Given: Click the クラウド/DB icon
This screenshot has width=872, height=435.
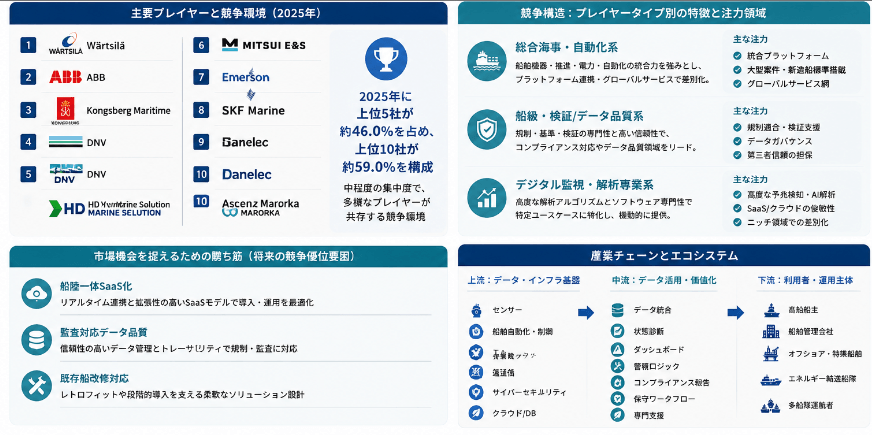Looking at the screenshot, I should click(x=475, y=413).
